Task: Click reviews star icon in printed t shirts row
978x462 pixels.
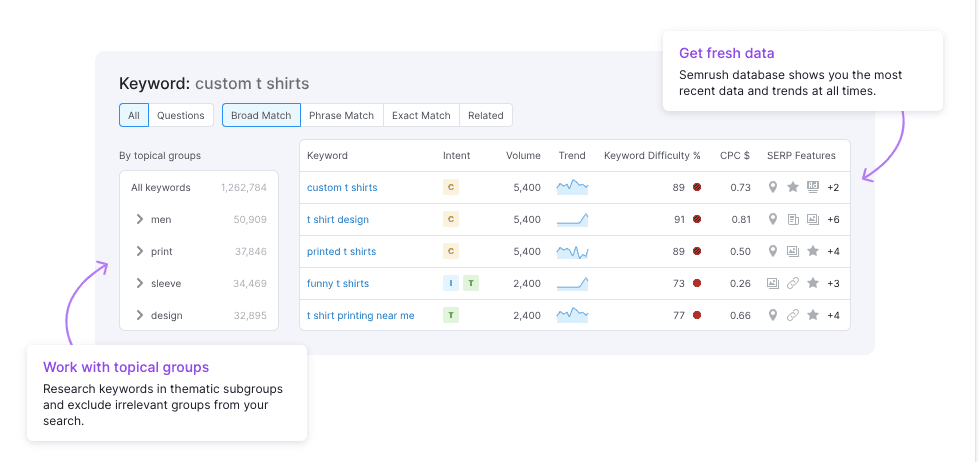Action: (813, 251)
